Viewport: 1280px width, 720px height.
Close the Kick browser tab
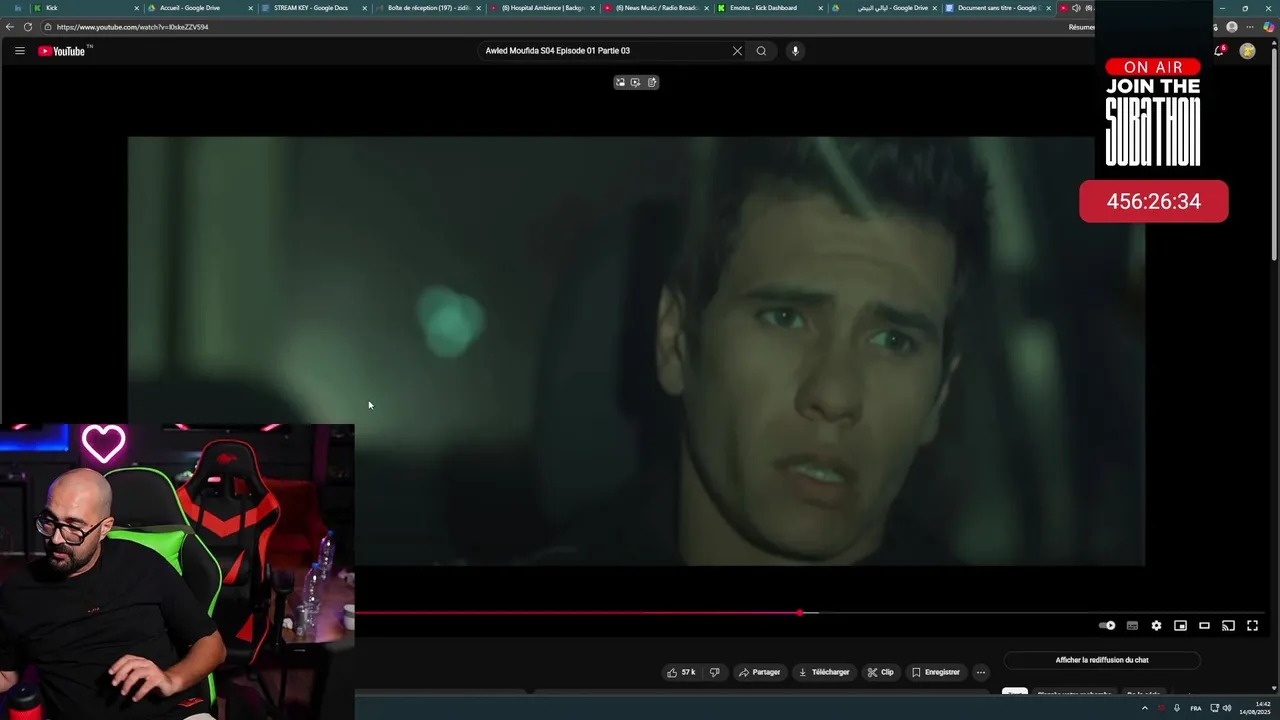136,8
